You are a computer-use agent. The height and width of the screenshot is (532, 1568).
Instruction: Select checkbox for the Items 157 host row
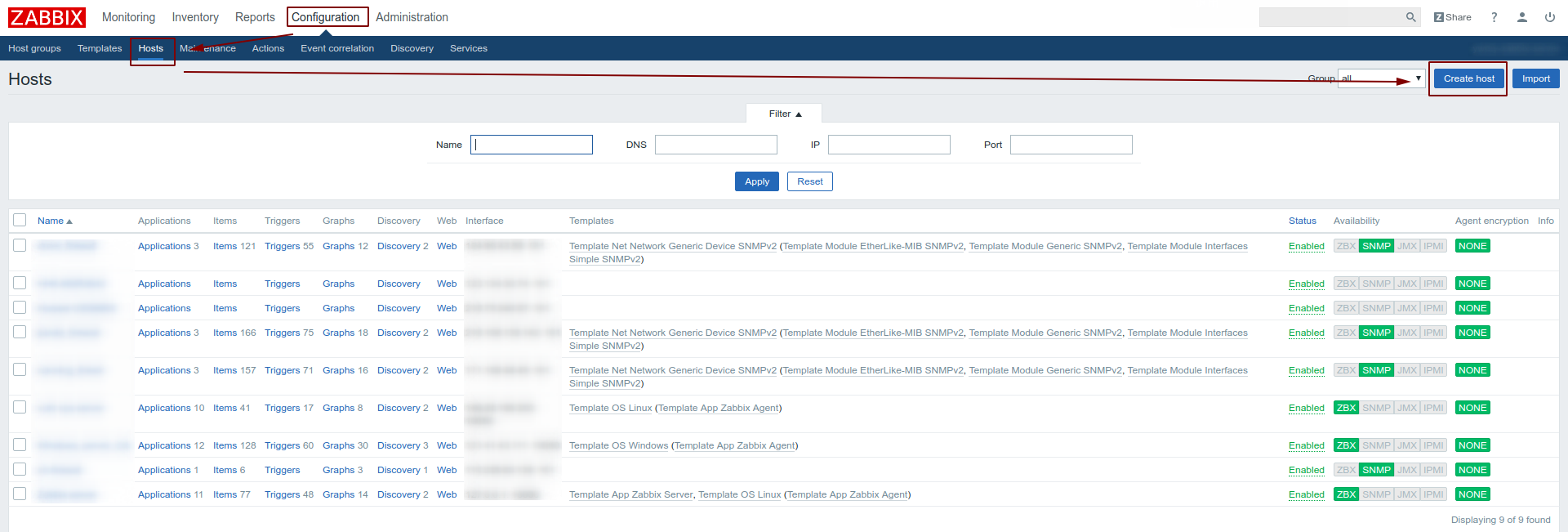20,369
